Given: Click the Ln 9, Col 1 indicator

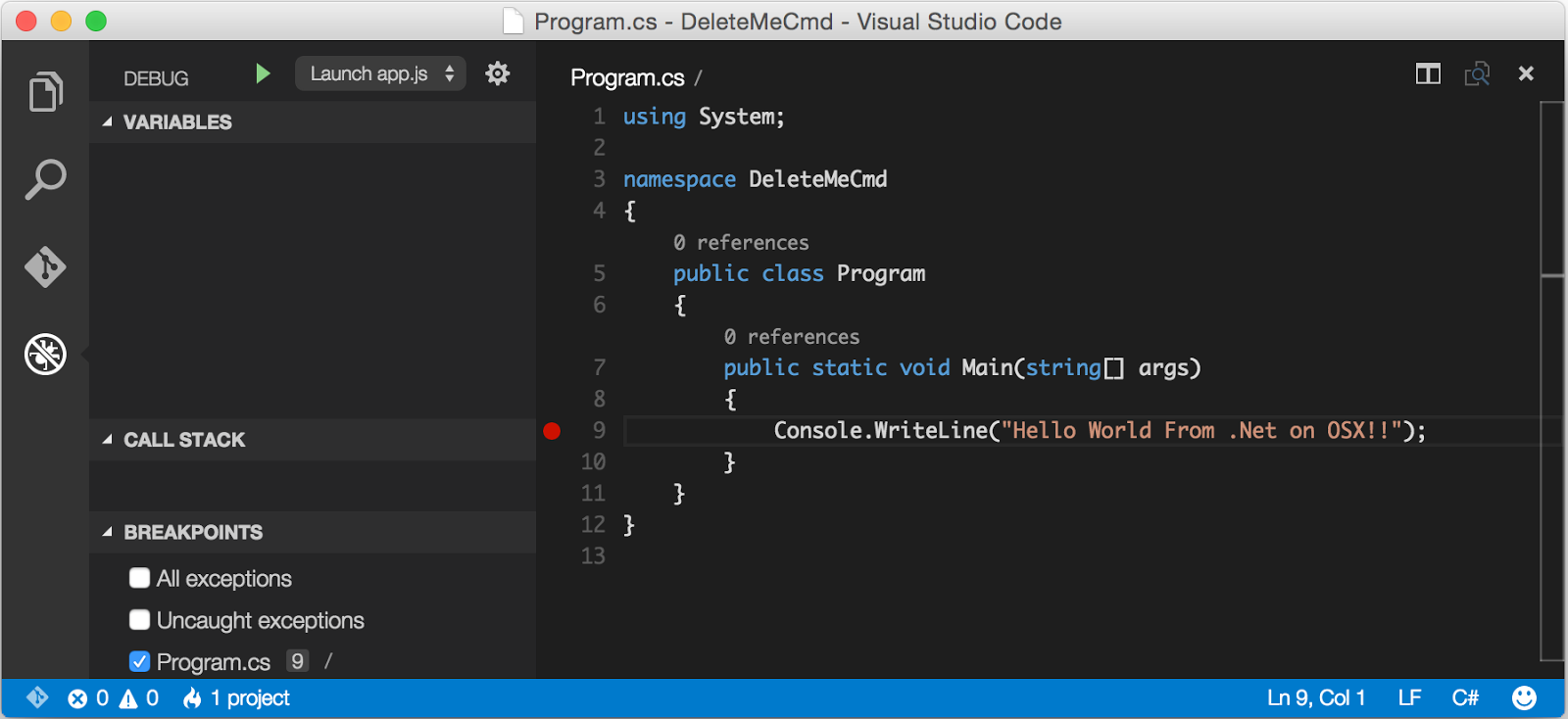Looking at the screenshot, I should point(1316,698).
